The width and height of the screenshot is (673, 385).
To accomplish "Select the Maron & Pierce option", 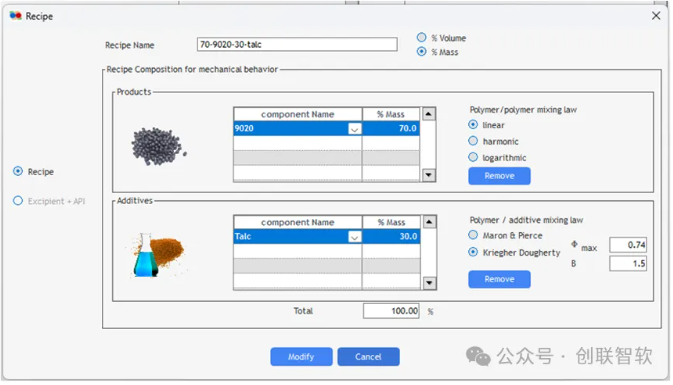I will pos(473,235).
